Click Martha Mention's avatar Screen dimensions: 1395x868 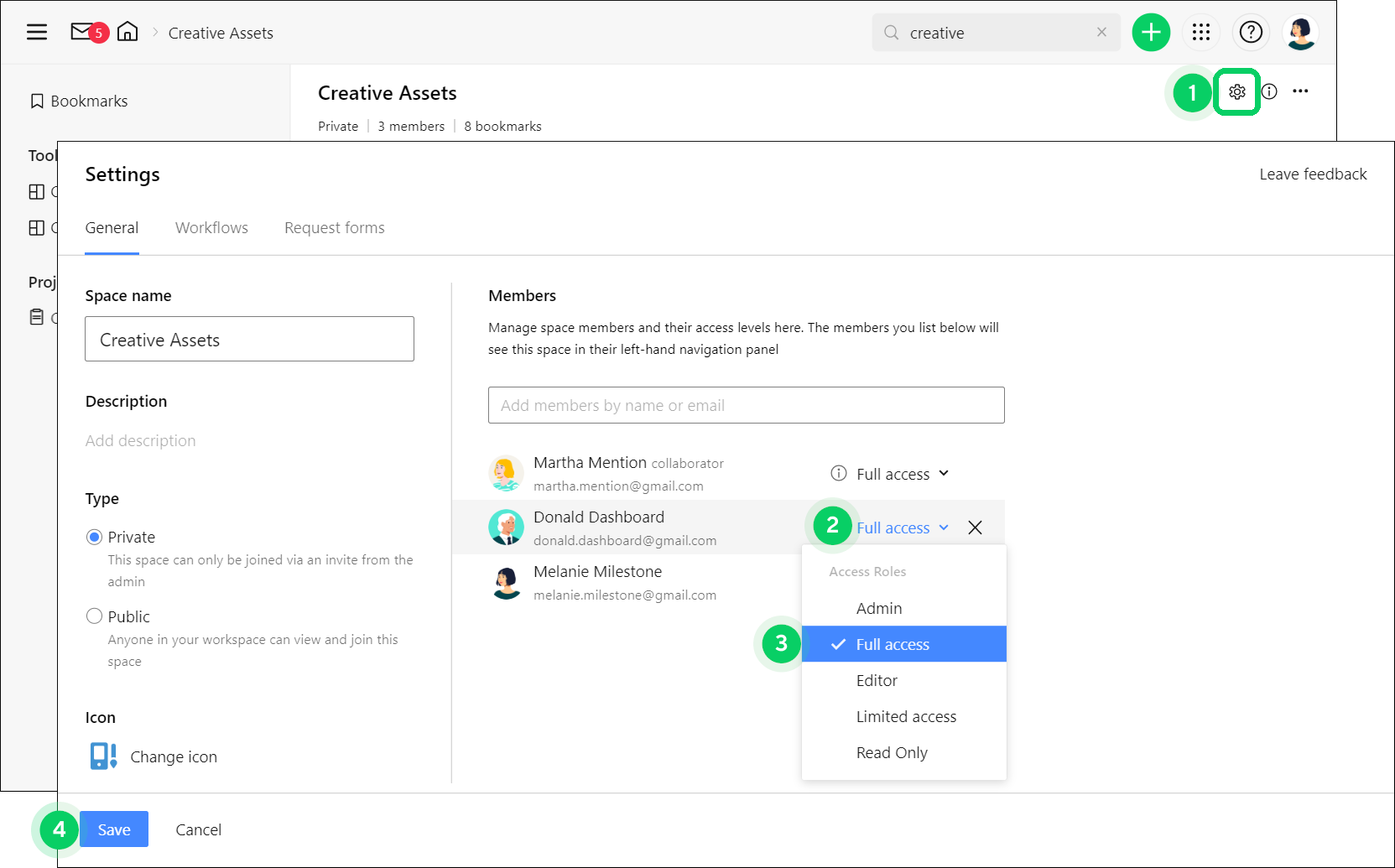[506, 473]
